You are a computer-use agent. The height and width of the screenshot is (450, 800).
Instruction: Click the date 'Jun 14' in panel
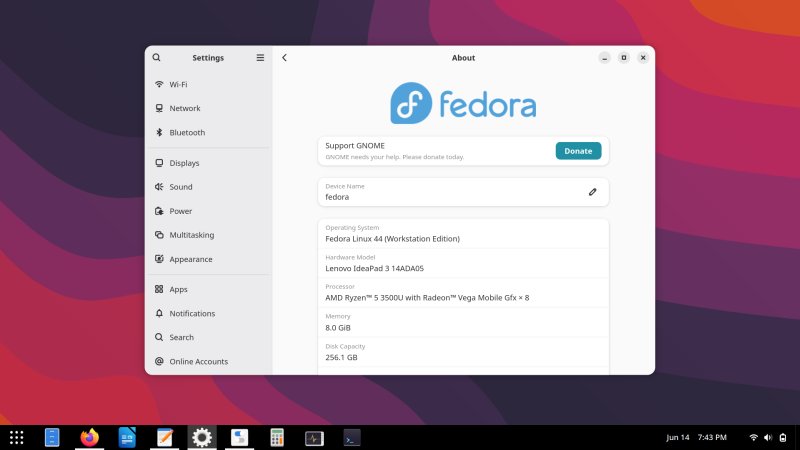tap(678, 437)
